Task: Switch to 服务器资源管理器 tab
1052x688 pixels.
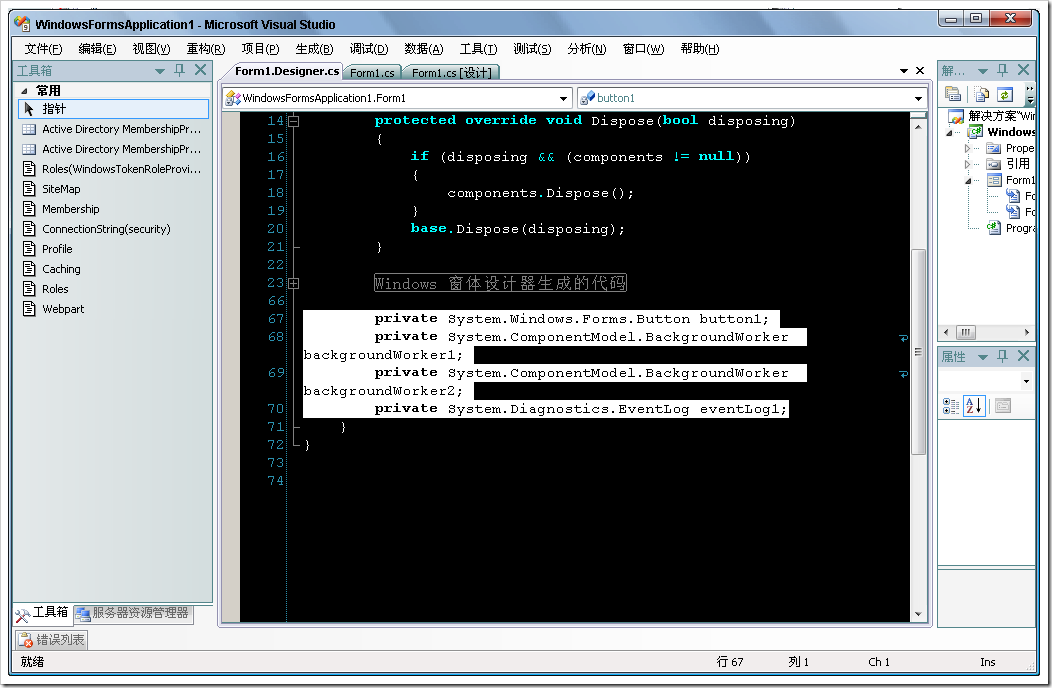Action: [133, 613]
